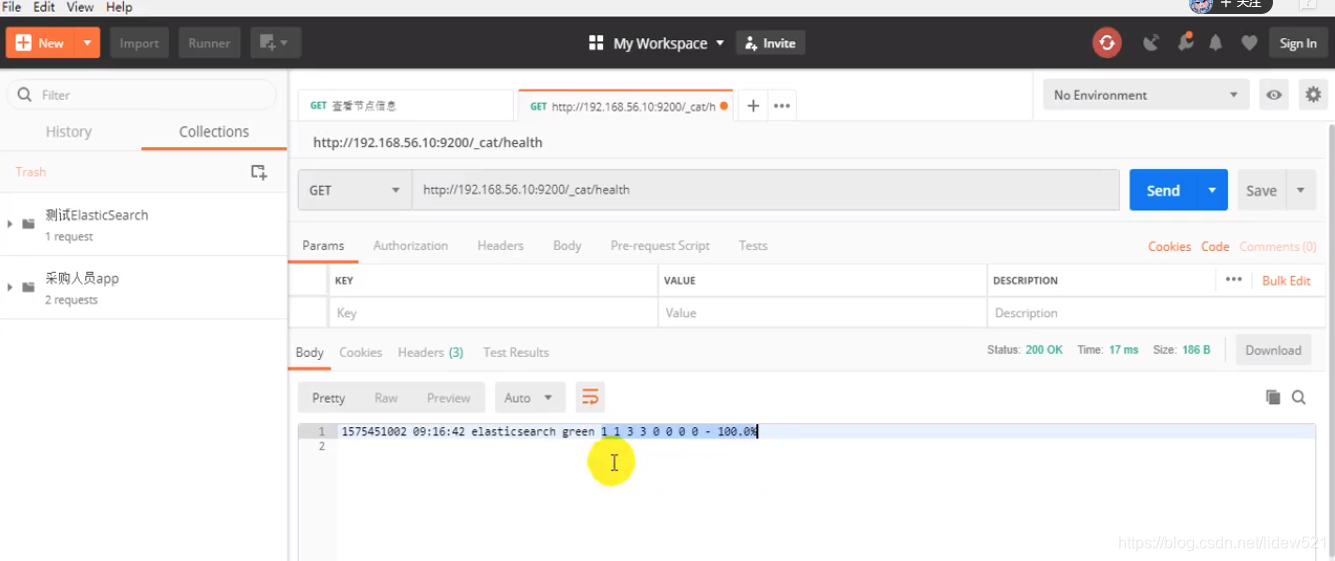Click the Invite button
This screenshot has height=561, width=1335.
(x=770, y=43)
